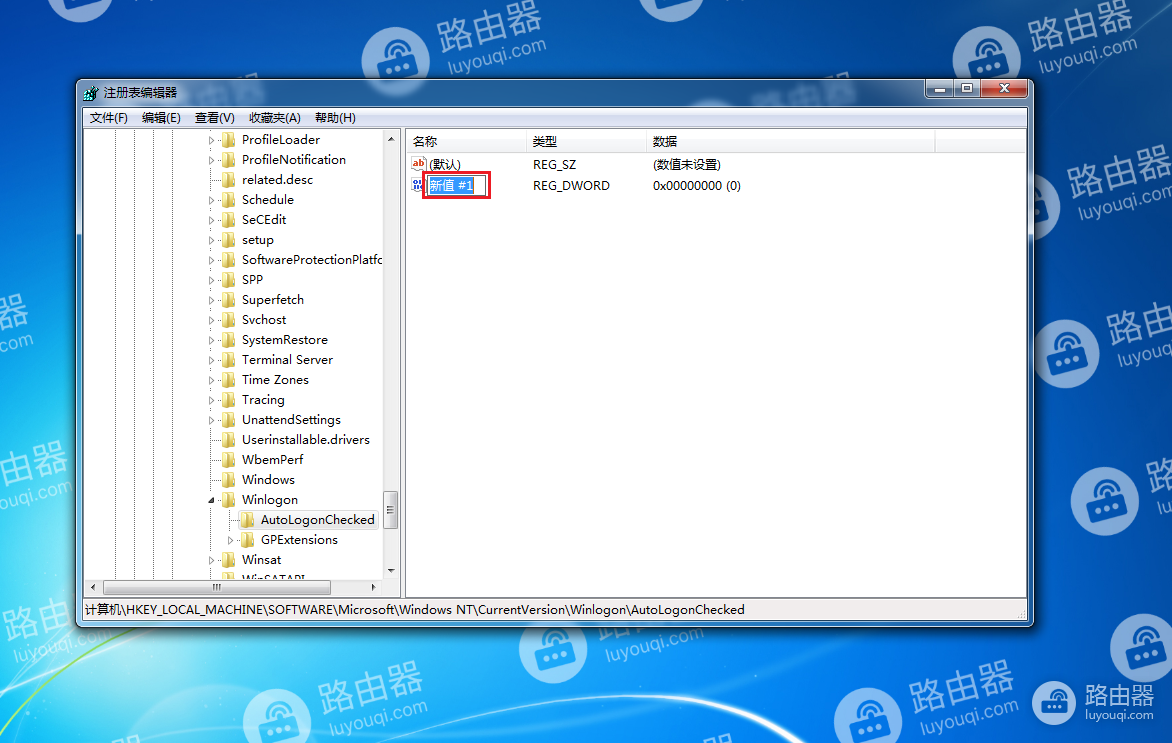
Task: Click the Userinstallable.drivers folder icon
Action: tap(229, 440)
